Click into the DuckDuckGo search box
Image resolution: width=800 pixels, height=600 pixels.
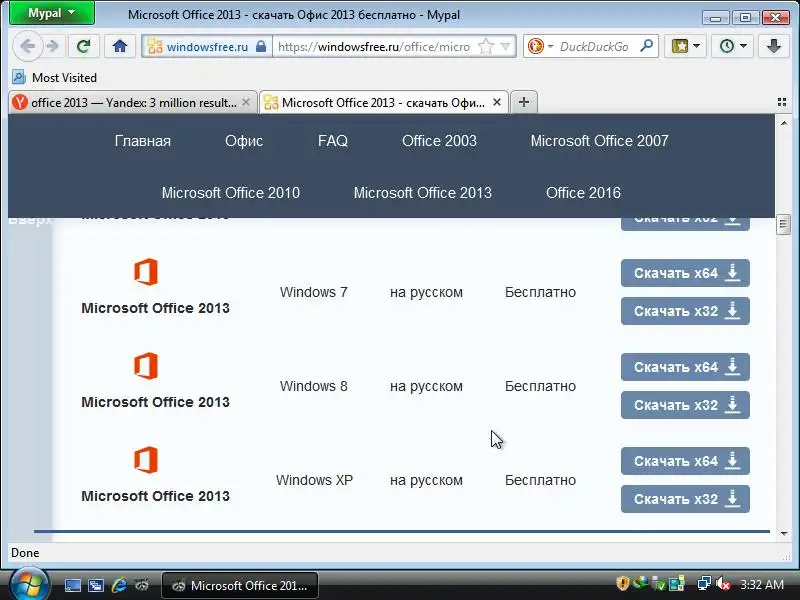click(x=594, y=46)
